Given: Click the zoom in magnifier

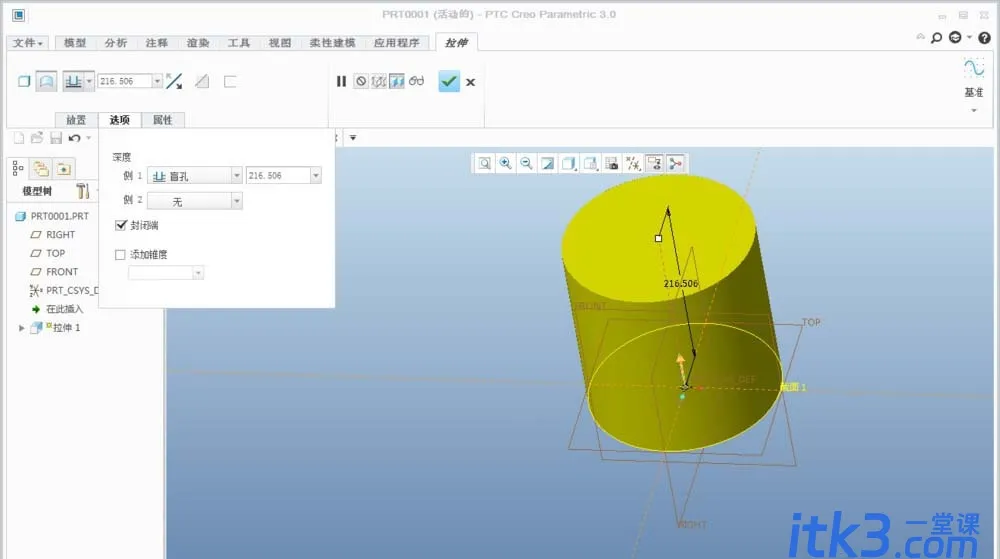Looking at the screenshot, I should pyautogui.click(x=505, y=164).
